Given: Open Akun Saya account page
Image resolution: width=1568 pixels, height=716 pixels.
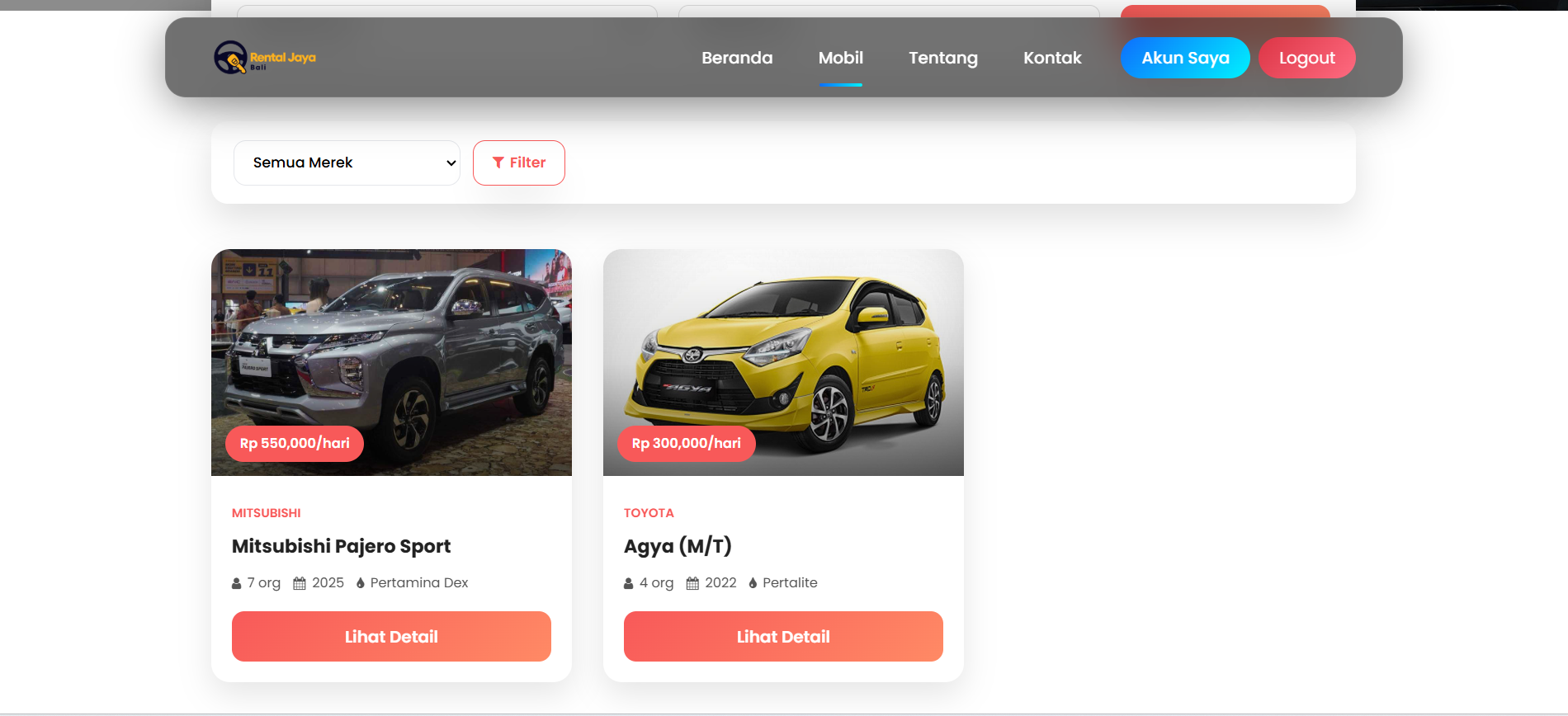Looking at the screenshot, I should pos(1184,58).
